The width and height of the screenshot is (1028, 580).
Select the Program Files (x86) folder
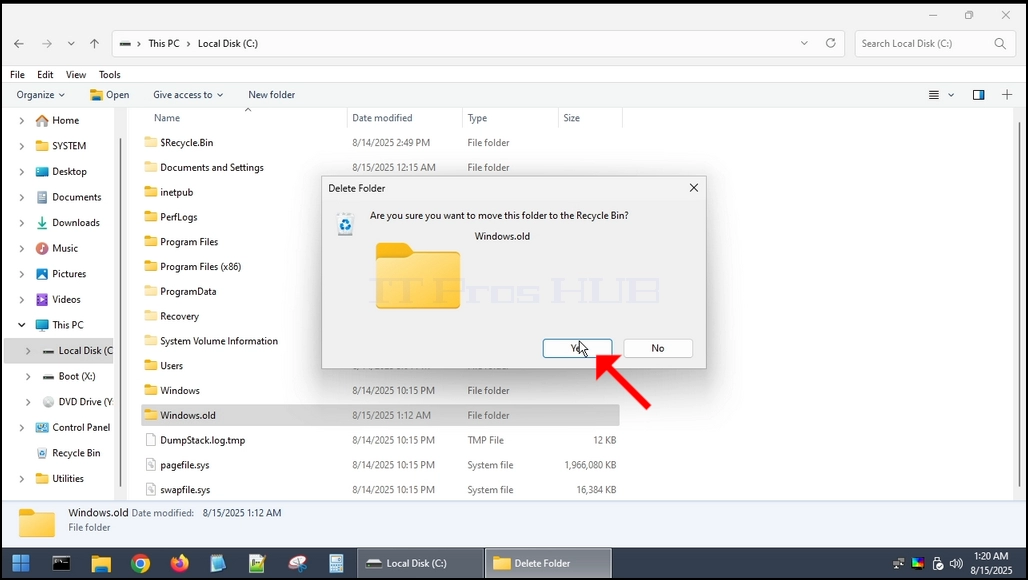click(193, 267)
